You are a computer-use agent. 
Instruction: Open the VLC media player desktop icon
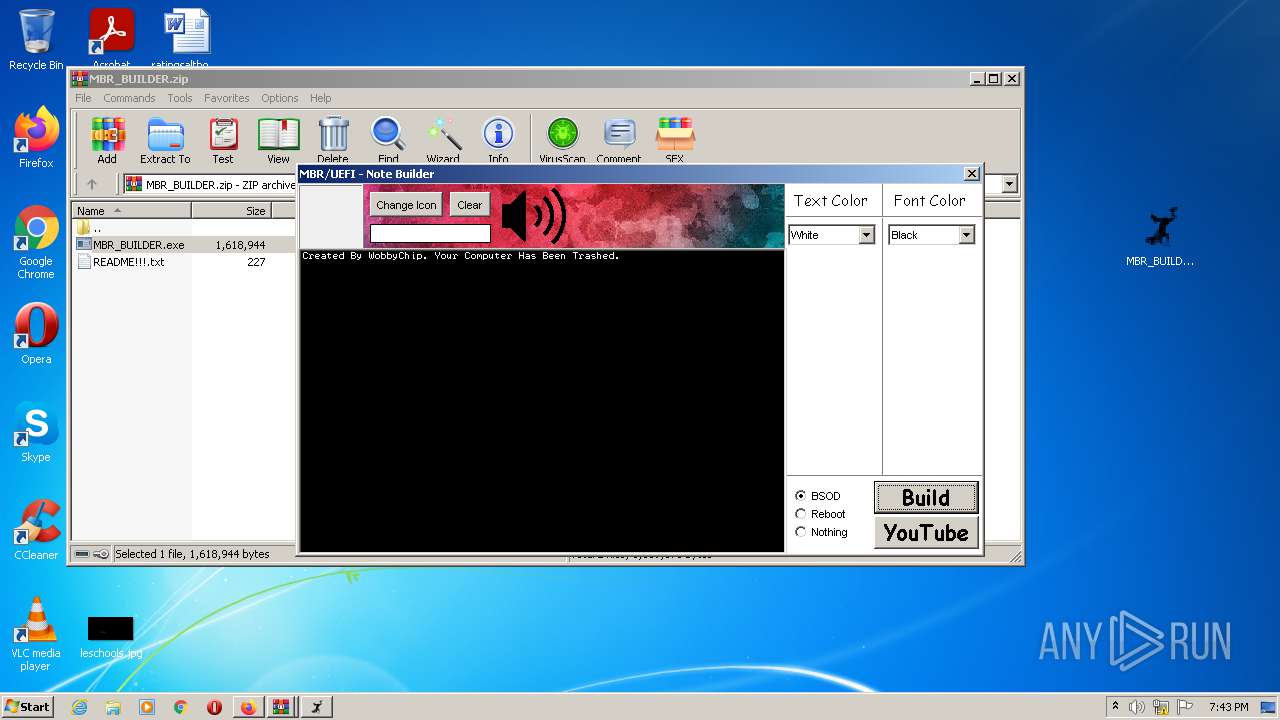point(36,634)
